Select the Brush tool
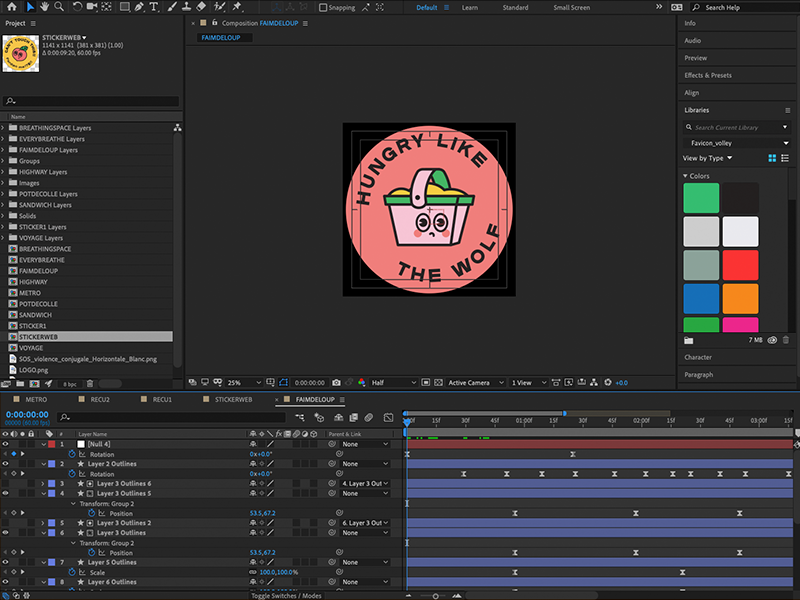Viewport: 800px width, 600px height. (172, 7)
